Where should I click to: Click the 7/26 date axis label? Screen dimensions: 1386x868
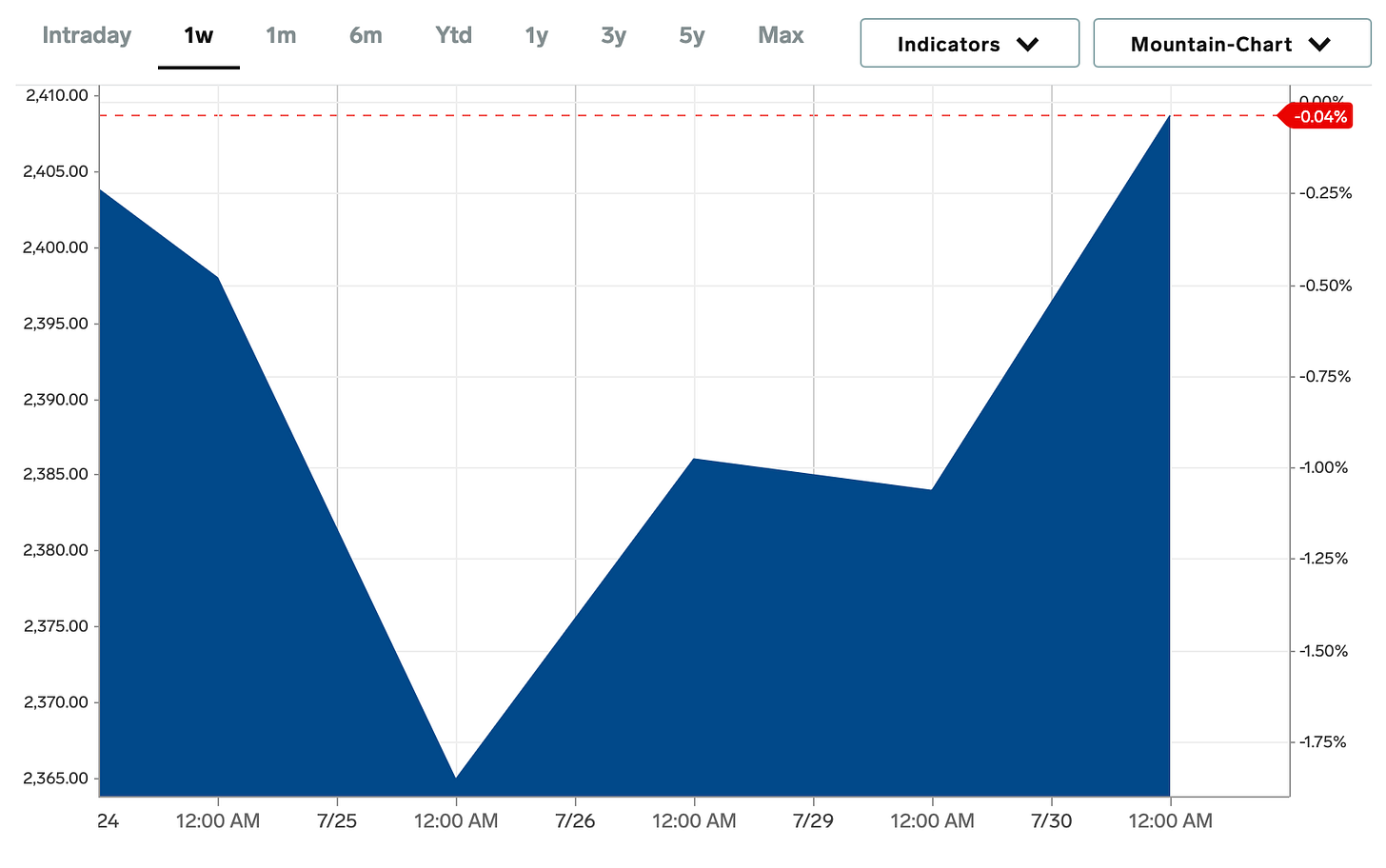(575, 821)
